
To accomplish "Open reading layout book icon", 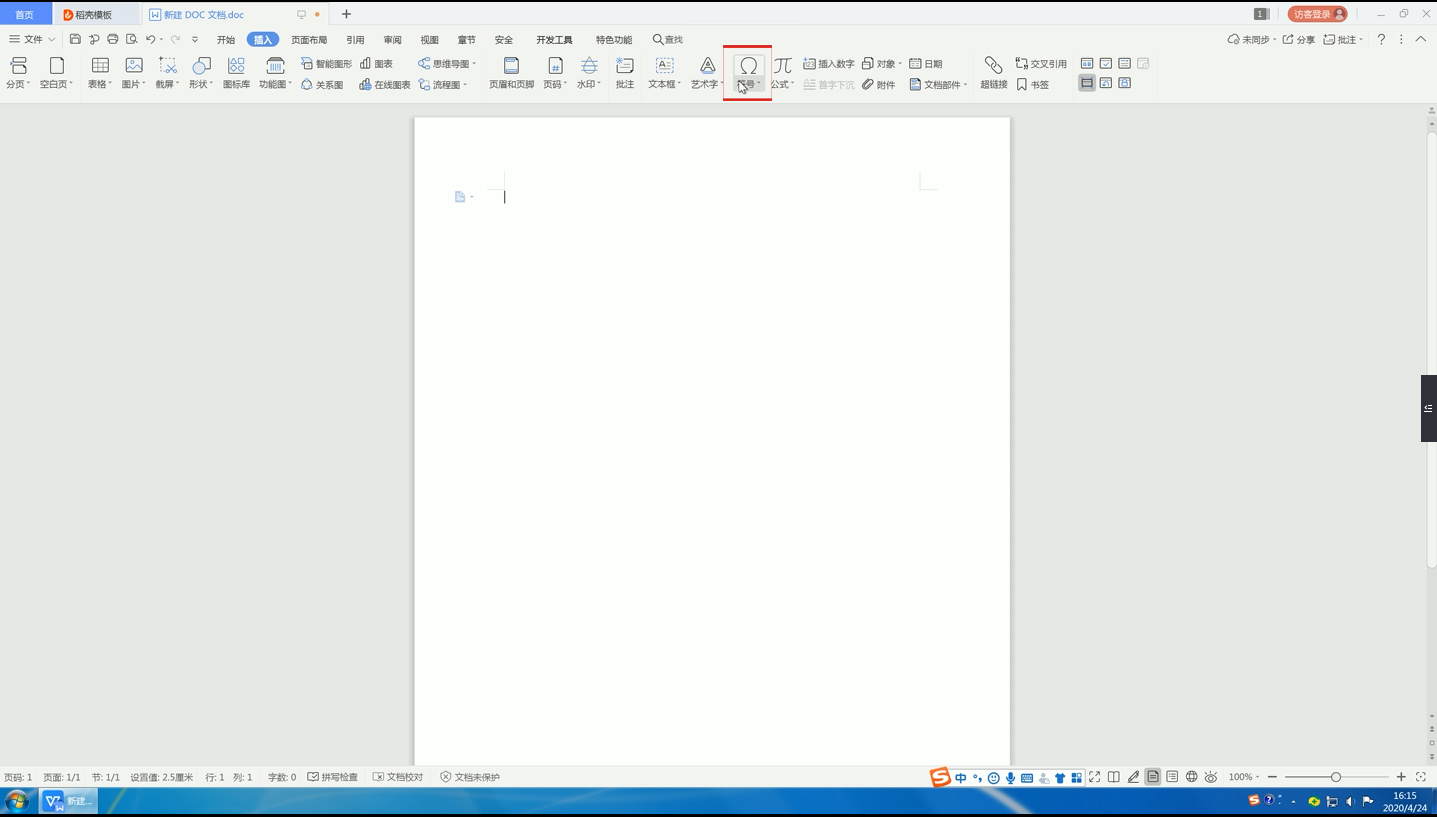I will pyautogui.click(x=1114, y=777).
